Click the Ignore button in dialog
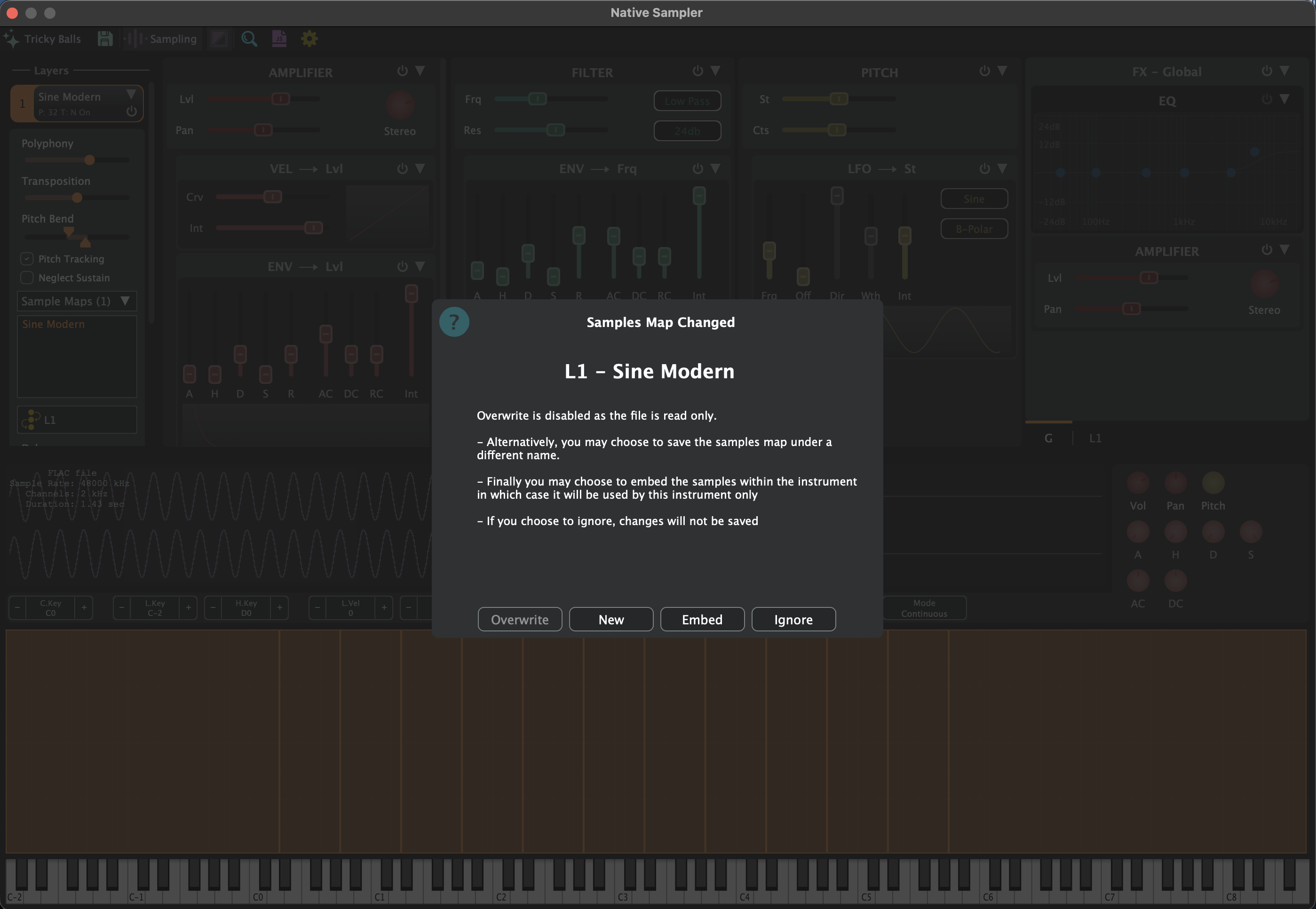This screenshot has width=1316, height=909. coord(793,619)
